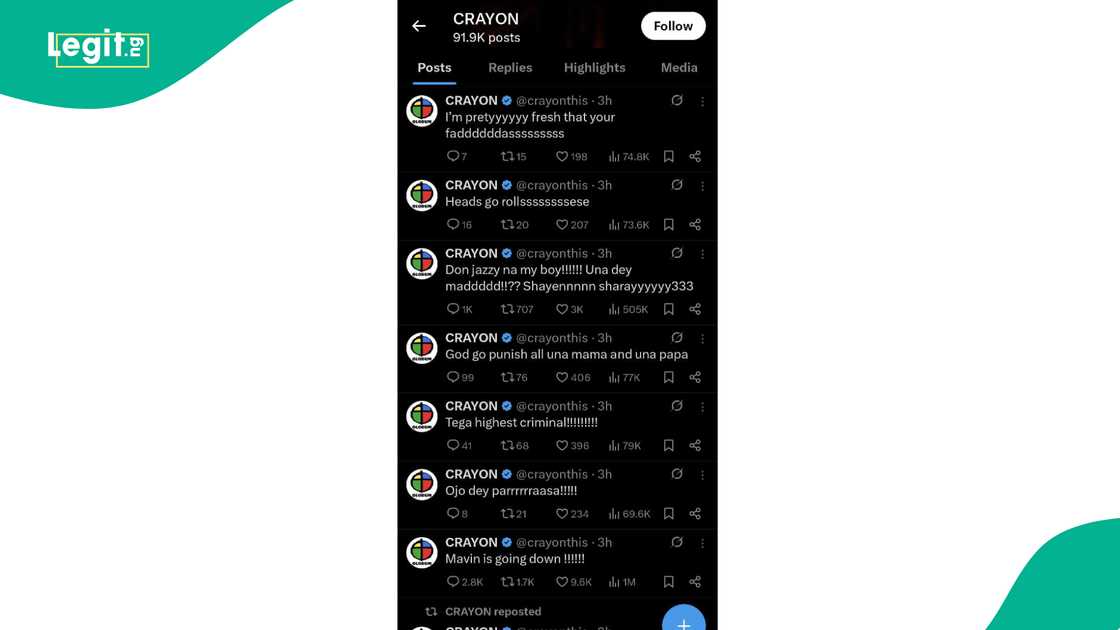Switch to the Replies tab
The width and height of the screenshot is (1120, 630).
pyautogui.click(x=510, y=67)
